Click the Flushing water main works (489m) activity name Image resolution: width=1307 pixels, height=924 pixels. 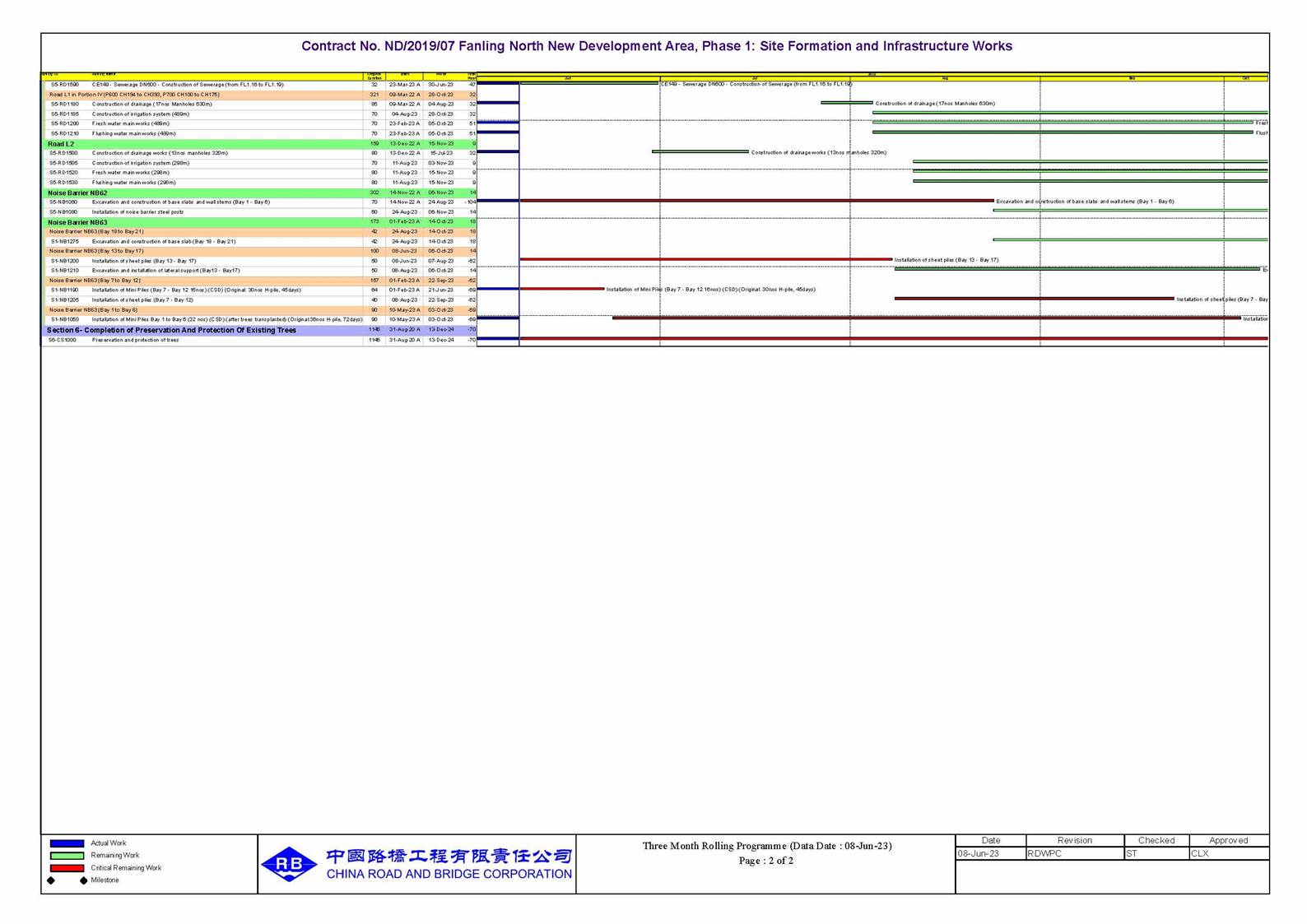pos(133,133)
